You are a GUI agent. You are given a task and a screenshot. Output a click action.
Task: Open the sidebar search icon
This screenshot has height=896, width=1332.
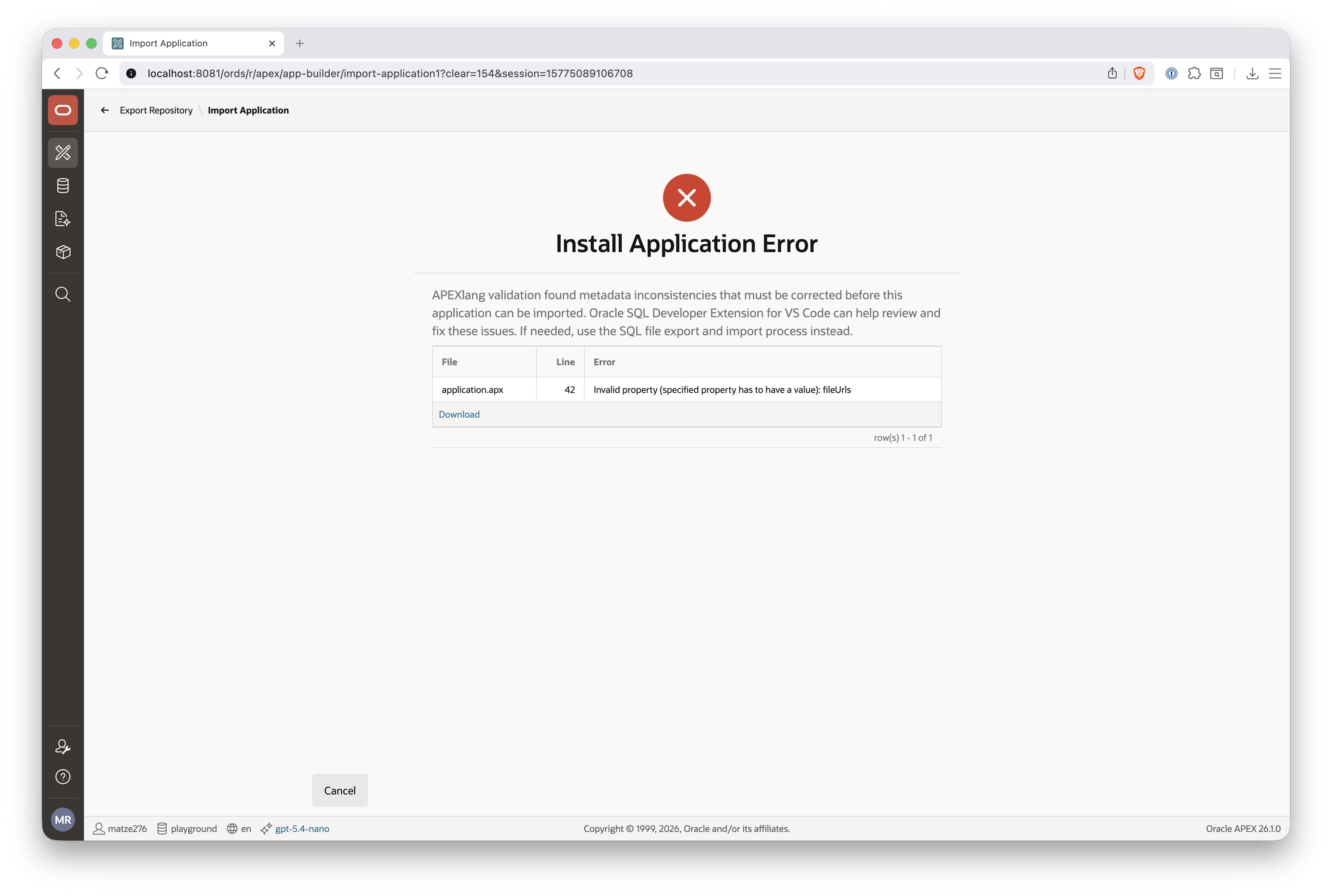[x=63, y=294]
